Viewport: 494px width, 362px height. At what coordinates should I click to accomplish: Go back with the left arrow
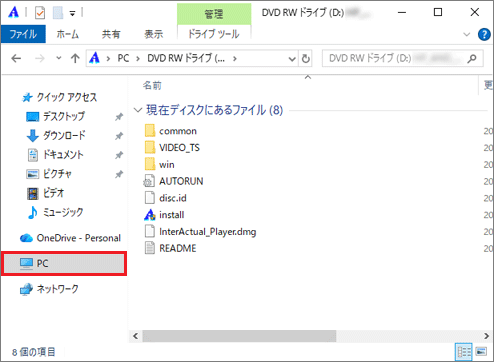tap(16, 59)
